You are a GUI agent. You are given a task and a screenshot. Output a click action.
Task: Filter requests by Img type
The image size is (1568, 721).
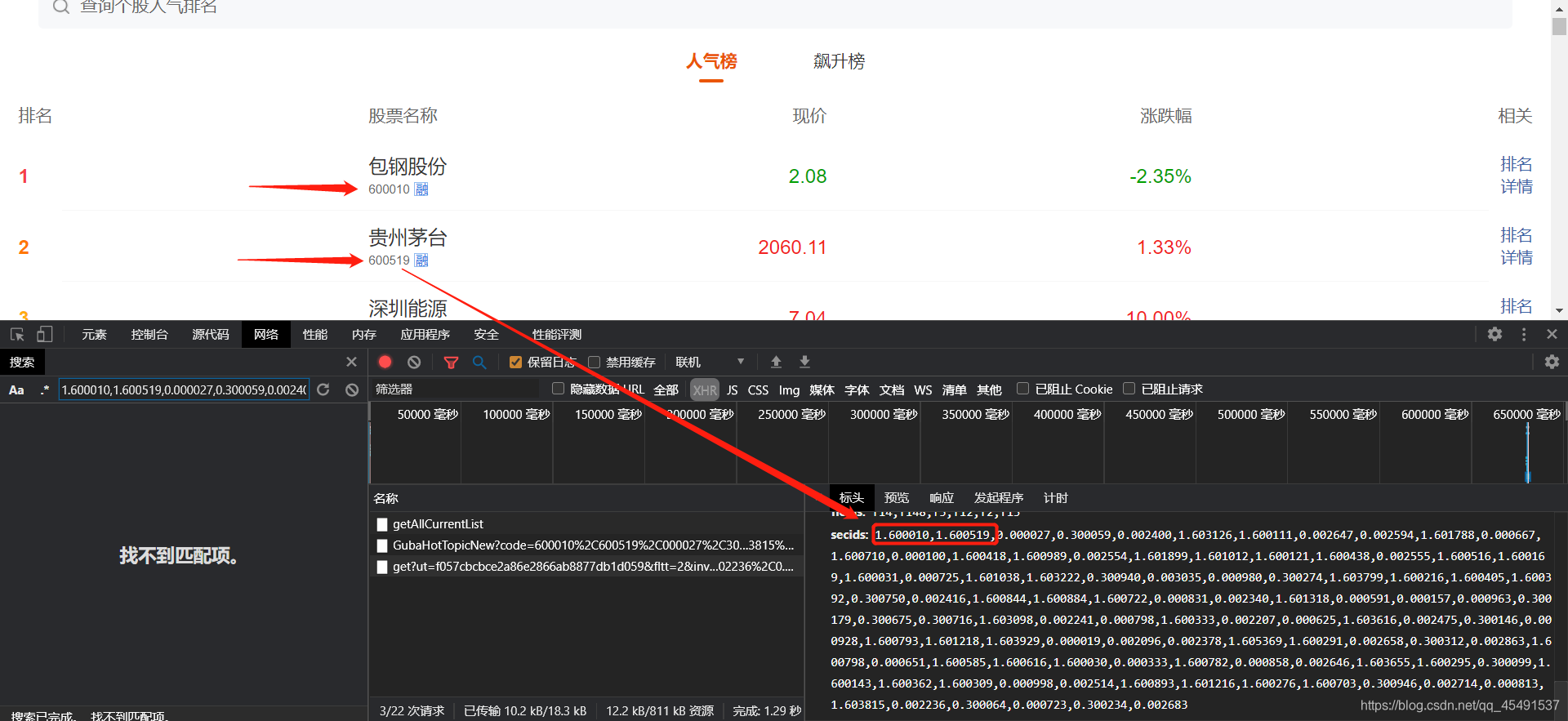coord(789,389)
